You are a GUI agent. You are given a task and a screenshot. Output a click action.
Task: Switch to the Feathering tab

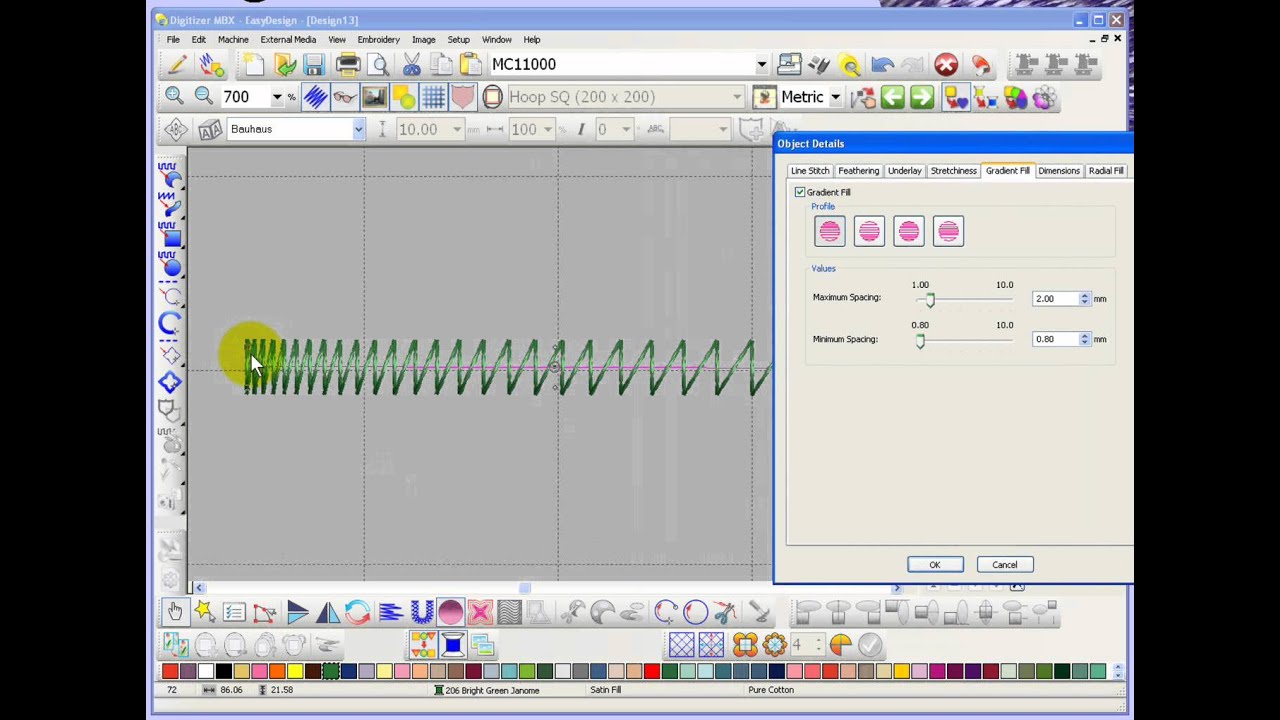pyautogui.click(x=858, y=171)
